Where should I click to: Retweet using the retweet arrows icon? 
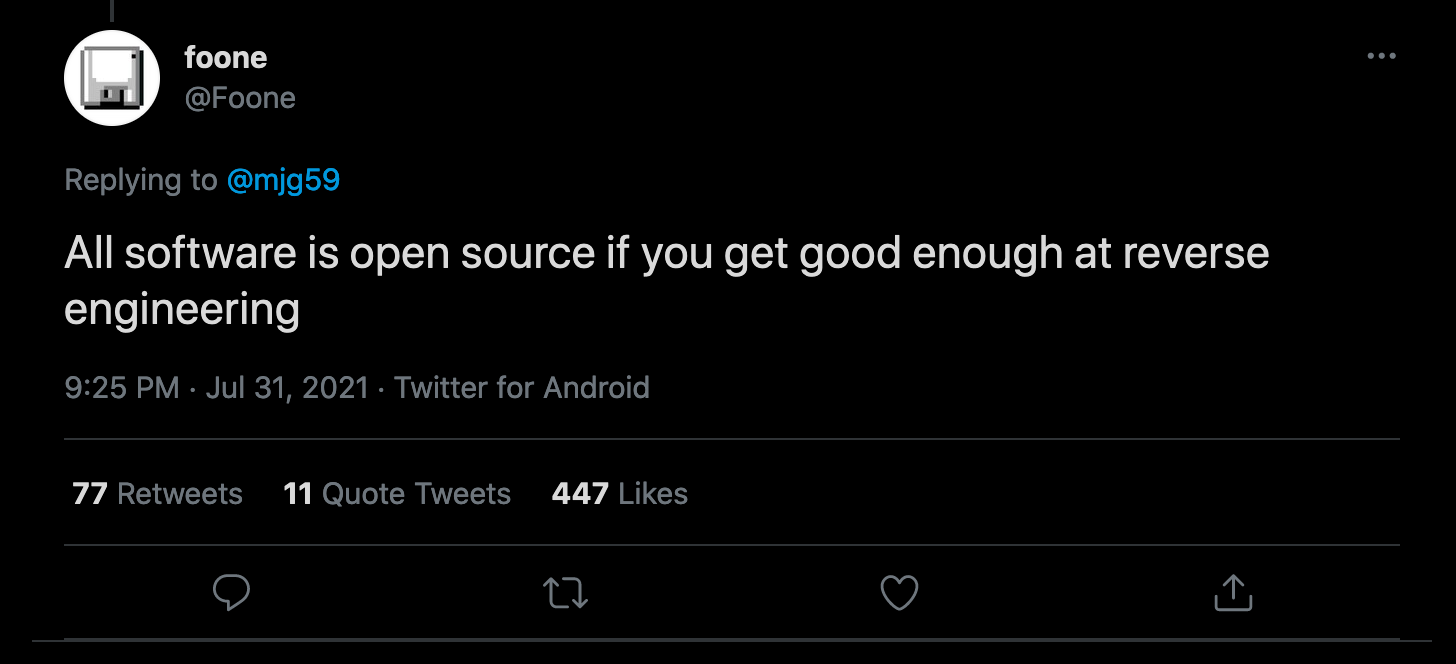click(565, 593)
